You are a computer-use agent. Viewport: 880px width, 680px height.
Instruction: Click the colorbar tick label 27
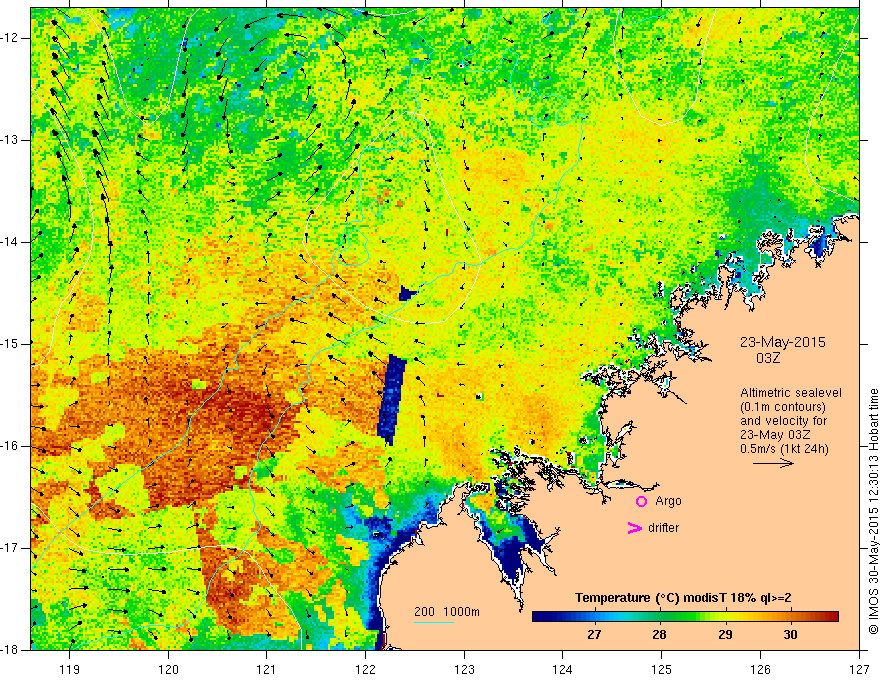[x=594, y=635]
